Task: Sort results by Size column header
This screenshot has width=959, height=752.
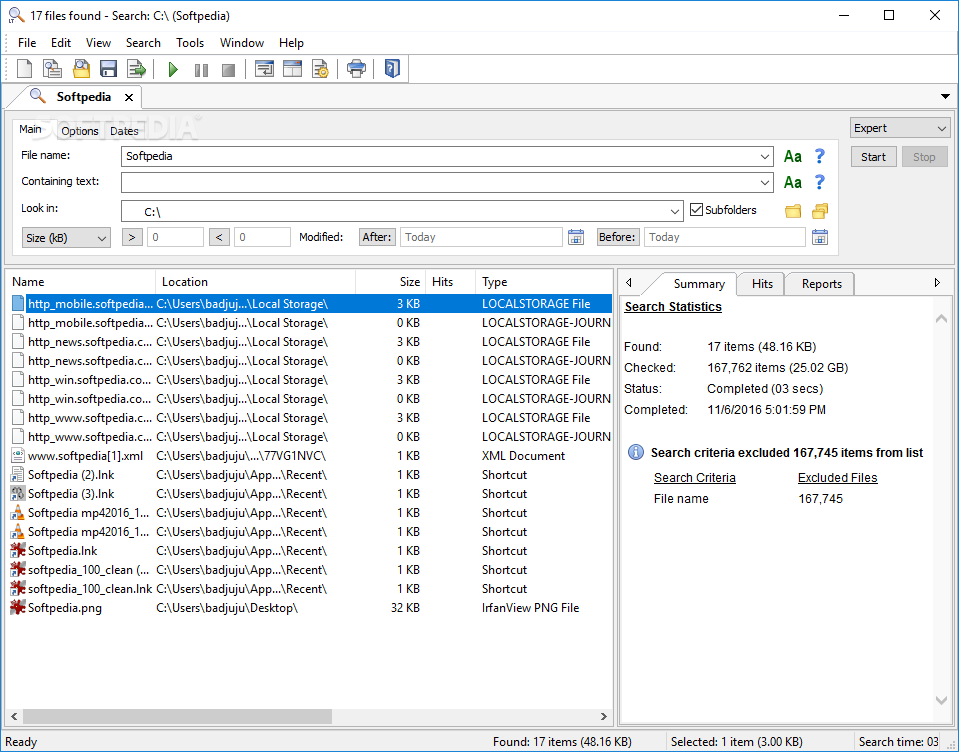Action: pyautogui.click(x=390, y=282)
